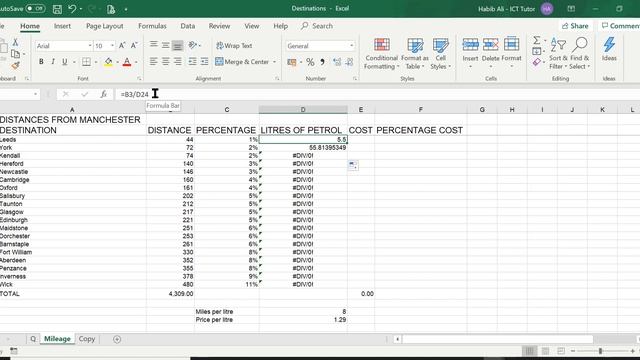Click Format cells button
The width and height of the screenshot is (640, 360).
point(511,52)
